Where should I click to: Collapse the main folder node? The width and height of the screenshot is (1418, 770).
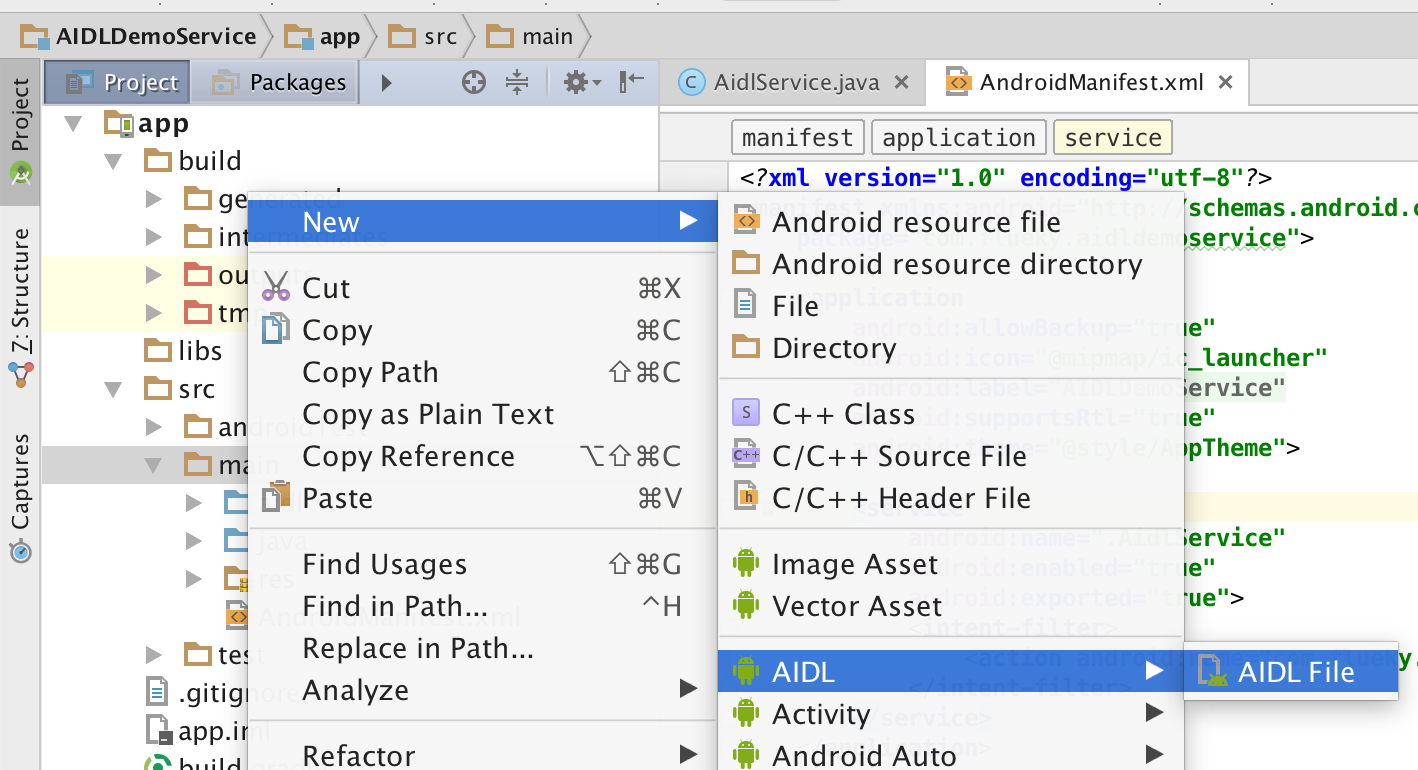pyautogui.click(x=153, y=465)
